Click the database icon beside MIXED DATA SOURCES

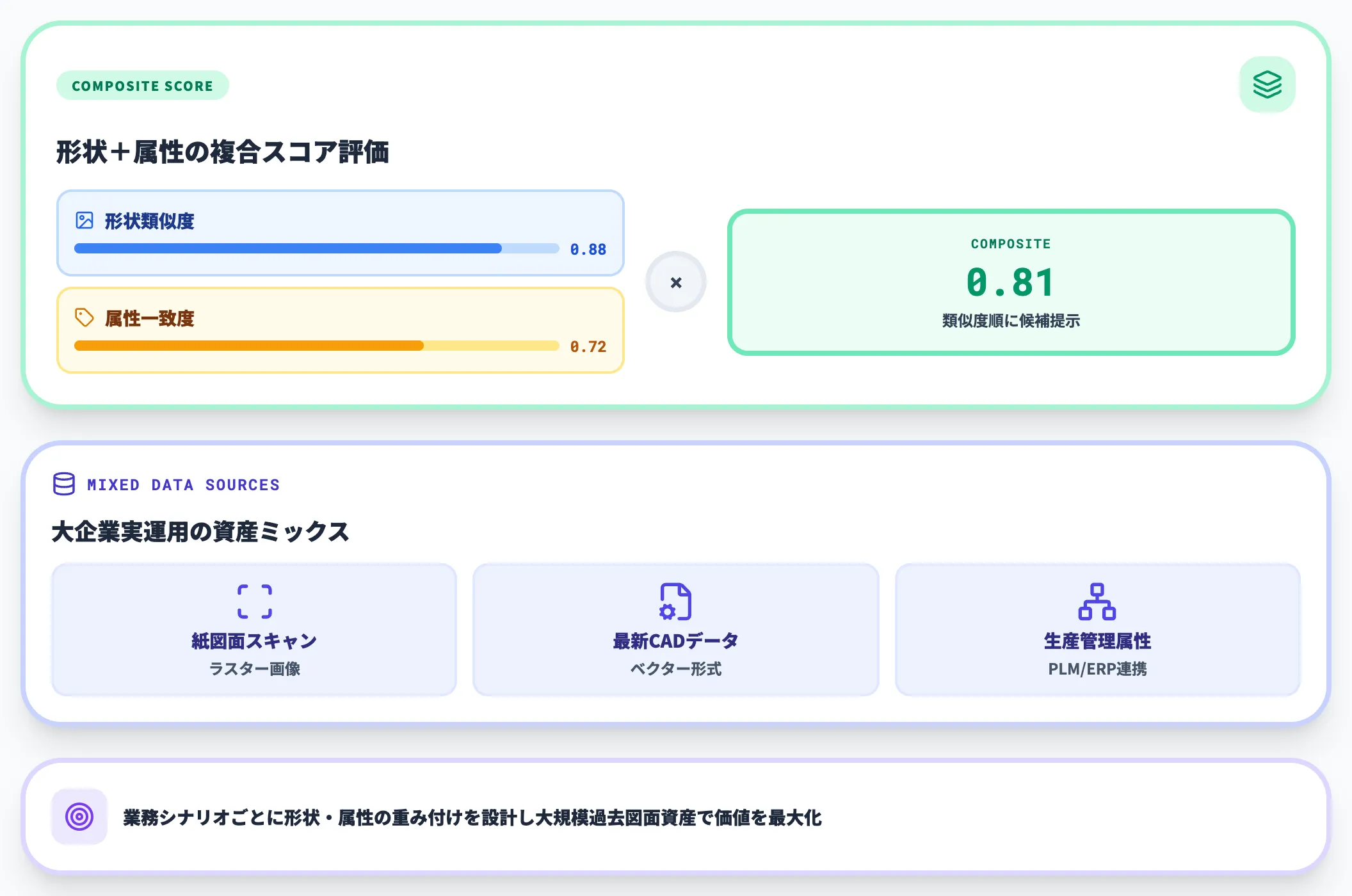pos(63,484)
